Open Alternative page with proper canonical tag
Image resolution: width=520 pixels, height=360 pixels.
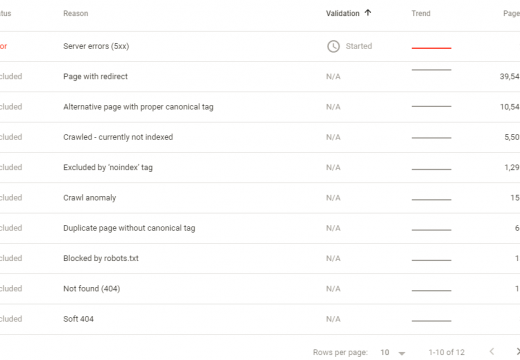[260, 107]
